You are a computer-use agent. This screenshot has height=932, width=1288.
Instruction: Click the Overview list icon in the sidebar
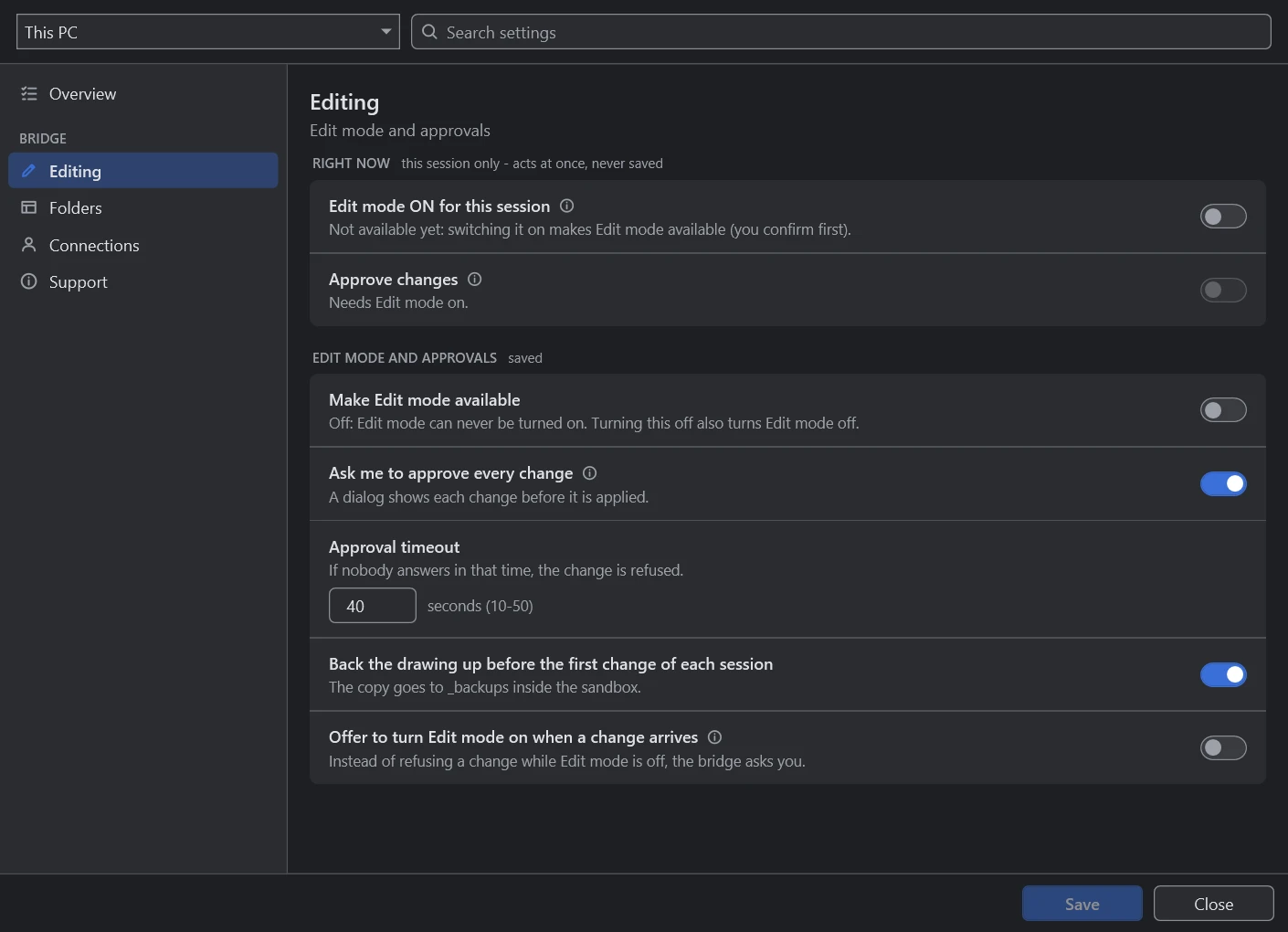tap(29, 93)
